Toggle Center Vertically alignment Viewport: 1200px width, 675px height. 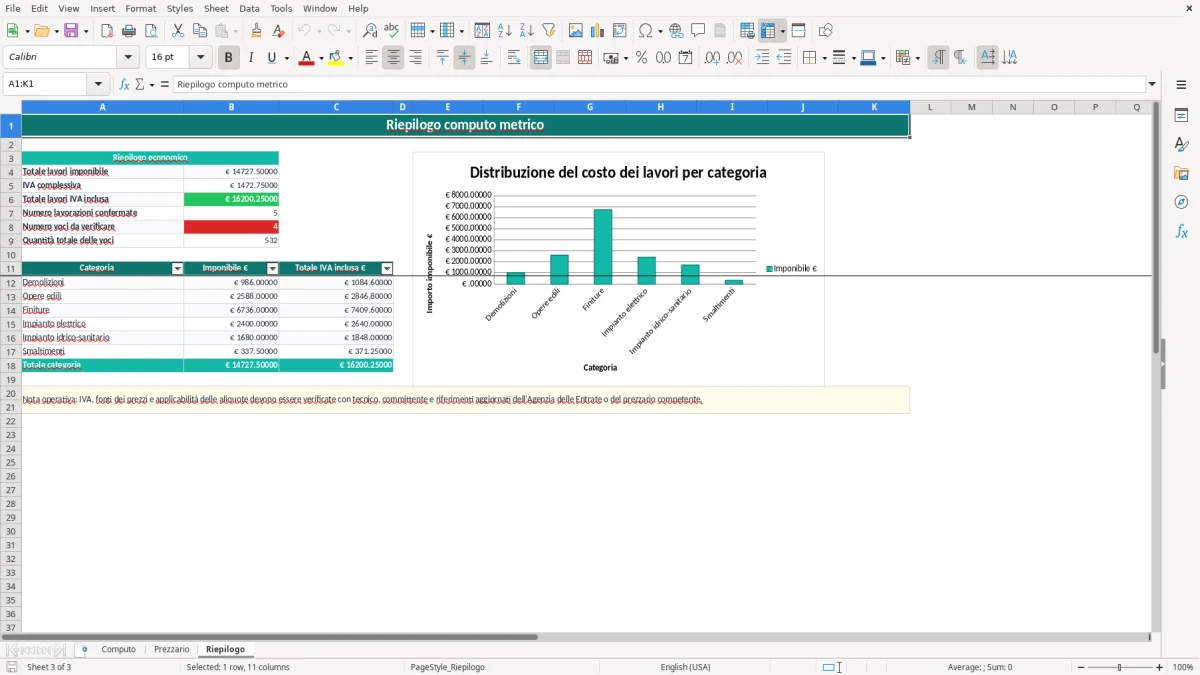(464, 58)
